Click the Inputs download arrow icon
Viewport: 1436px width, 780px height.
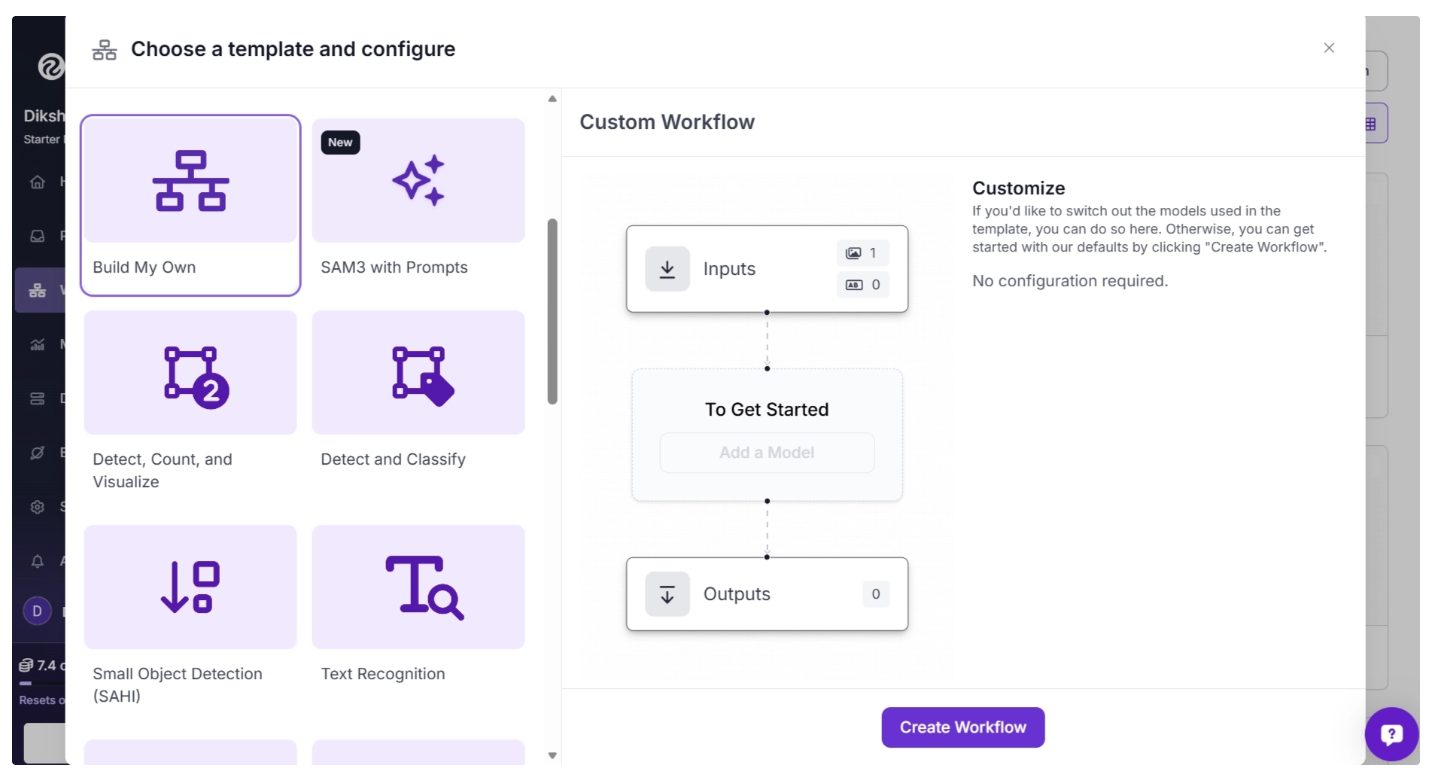pyautogui.click(x=667, y=269)
